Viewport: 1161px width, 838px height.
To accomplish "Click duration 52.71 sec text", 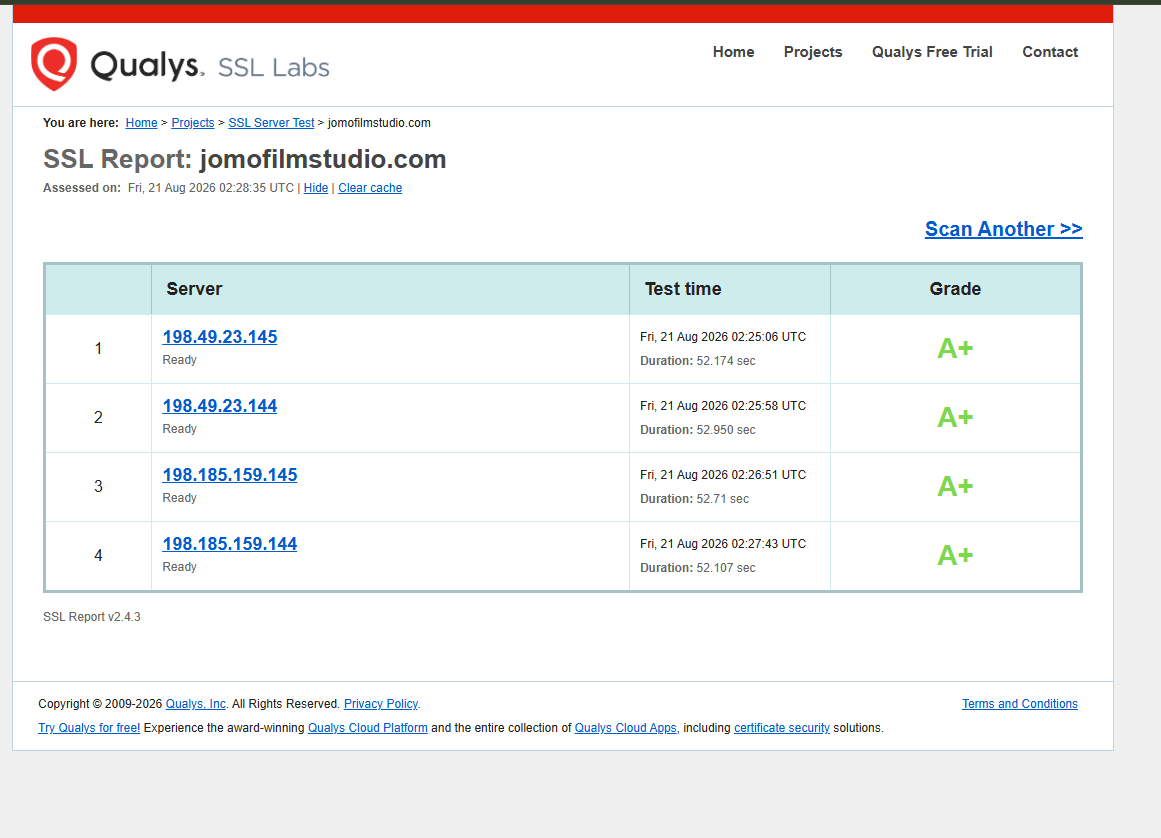I will pyautogui.click(x=695, y=499).
